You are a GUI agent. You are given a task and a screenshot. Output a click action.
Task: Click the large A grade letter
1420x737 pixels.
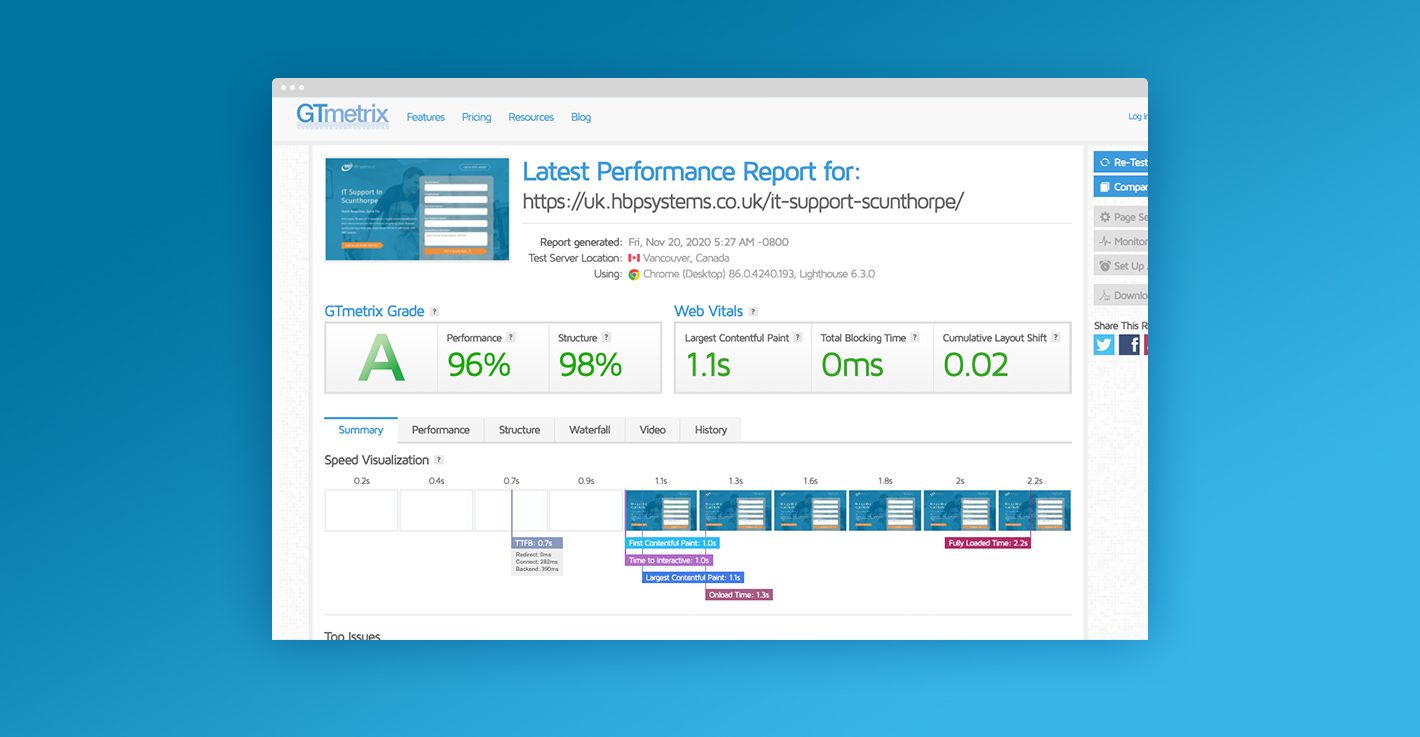381,358
